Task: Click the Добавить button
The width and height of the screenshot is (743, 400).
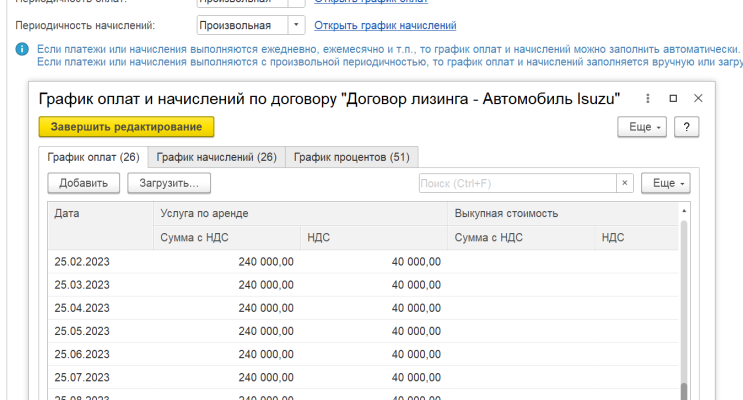Action: pos(84,183)
